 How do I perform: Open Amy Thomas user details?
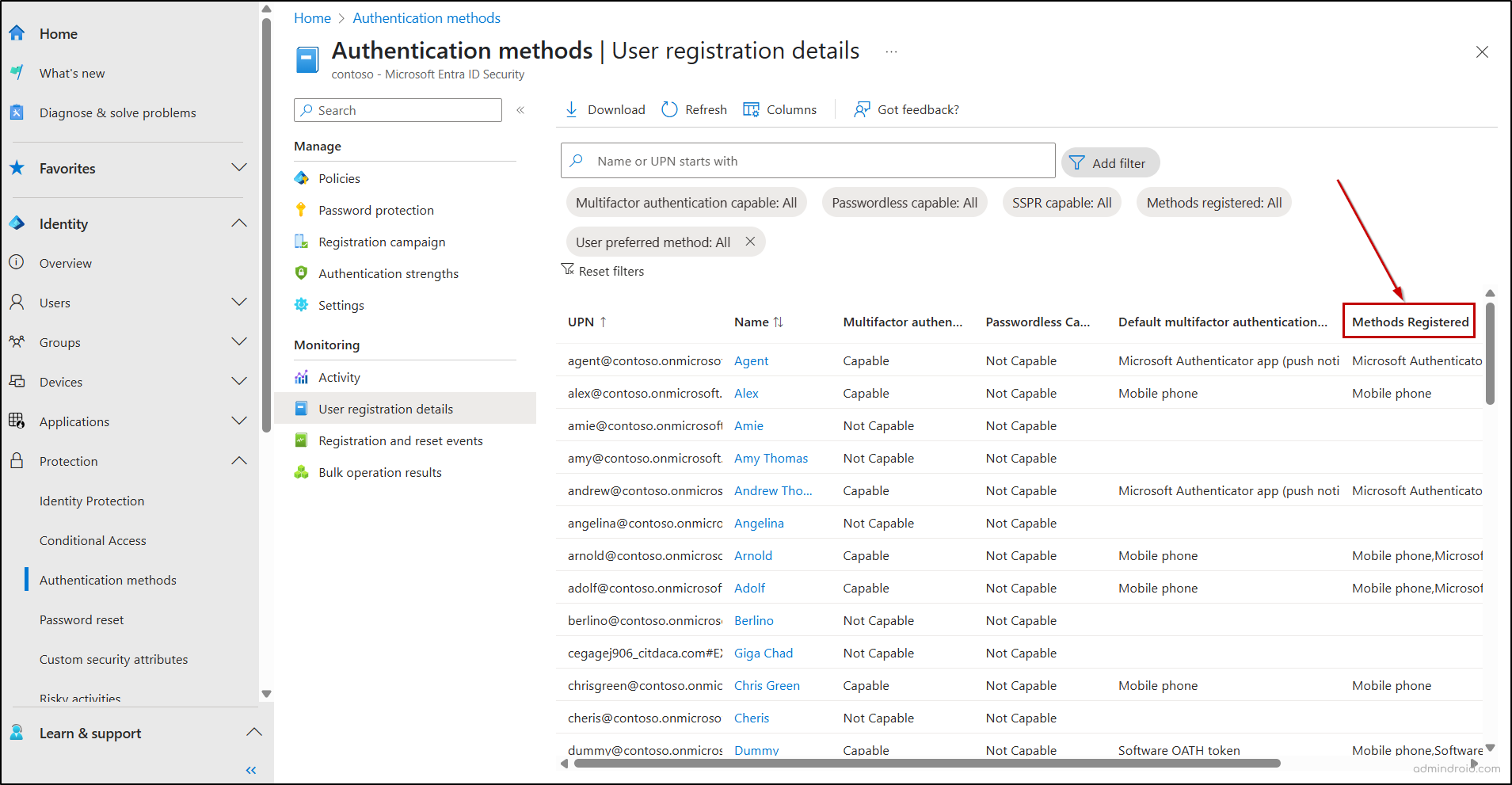click(771, 458)
